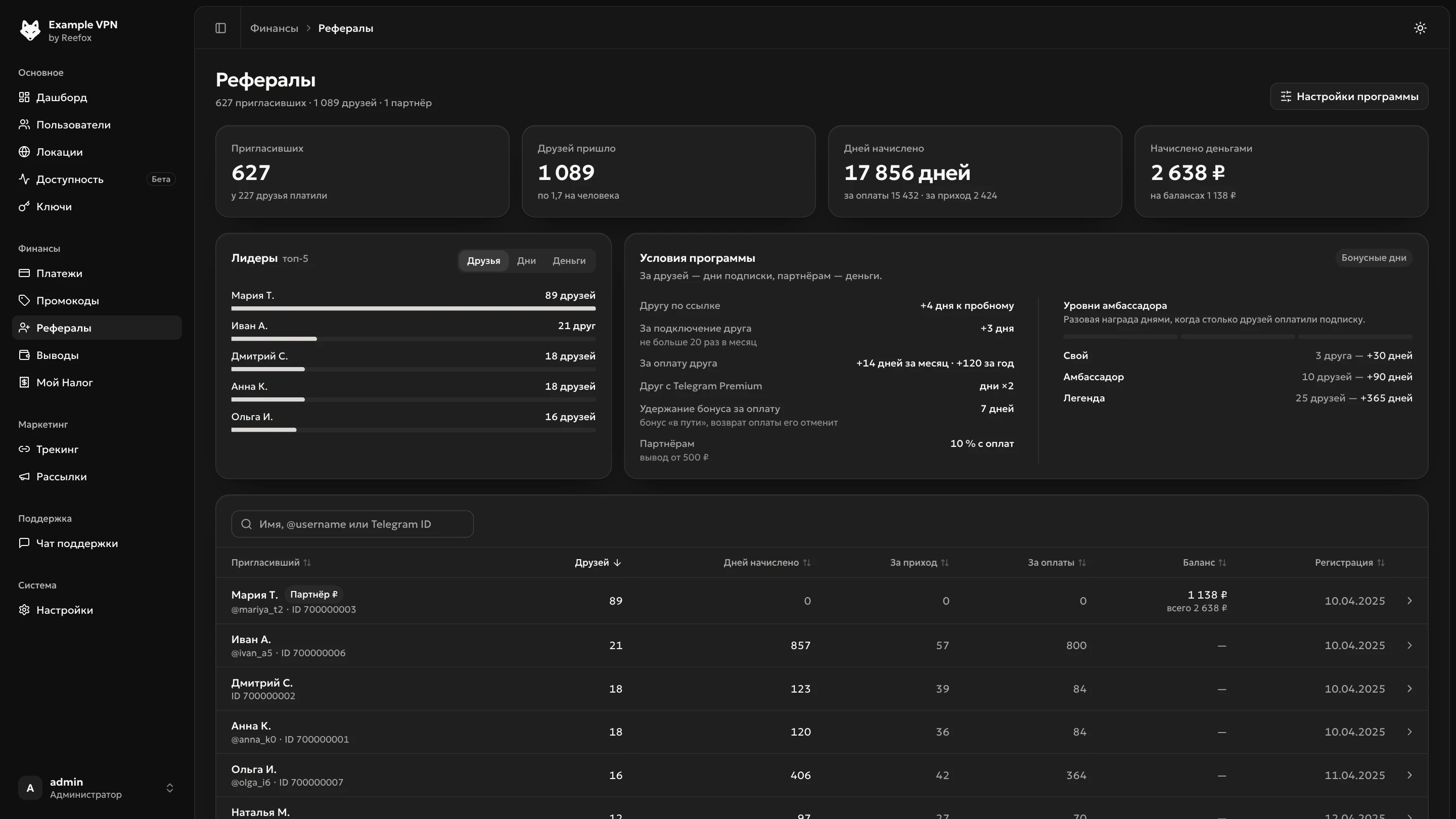Sort table by За приход column
The height and width of the screenshot is (819, 1456).
(x=919, y=562)
